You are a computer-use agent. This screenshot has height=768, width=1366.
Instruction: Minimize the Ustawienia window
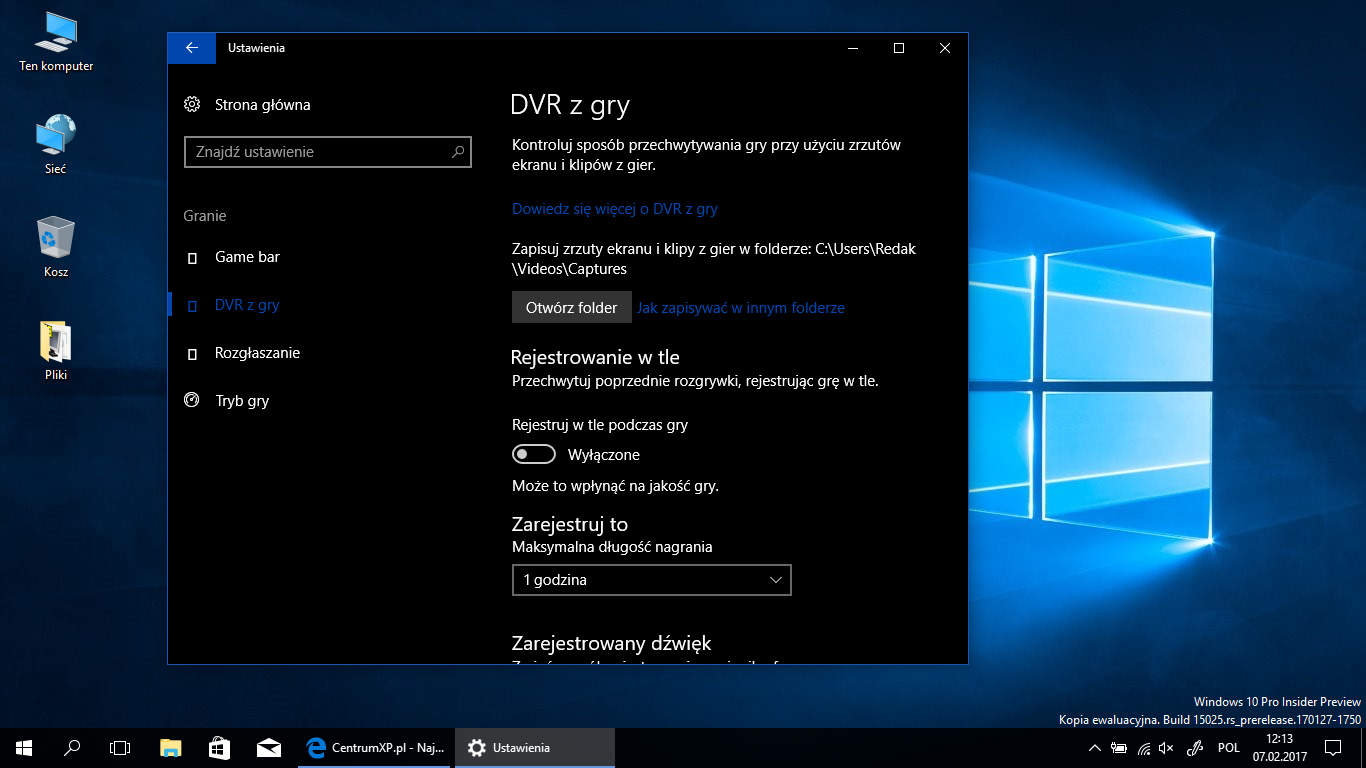coord(853,48)
